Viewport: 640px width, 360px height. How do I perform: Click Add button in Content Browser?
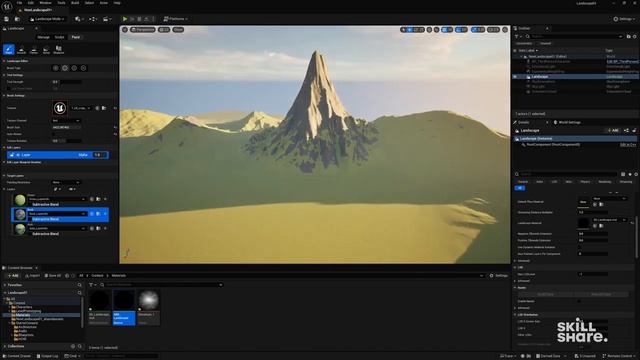click(13, 276)
